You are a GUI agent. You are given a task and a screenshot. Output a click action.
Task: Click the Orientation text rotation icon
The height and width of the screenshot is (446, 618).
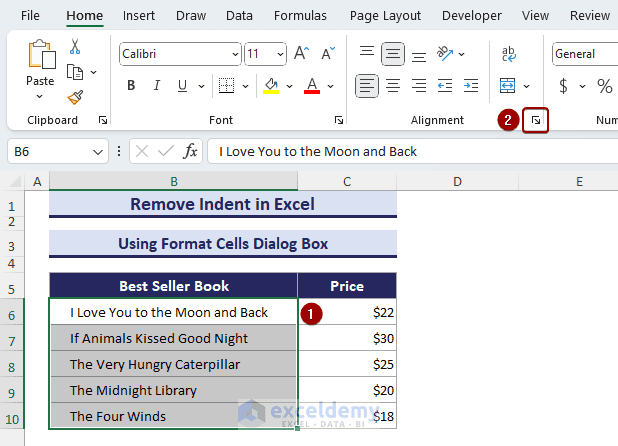click(445, 54)
